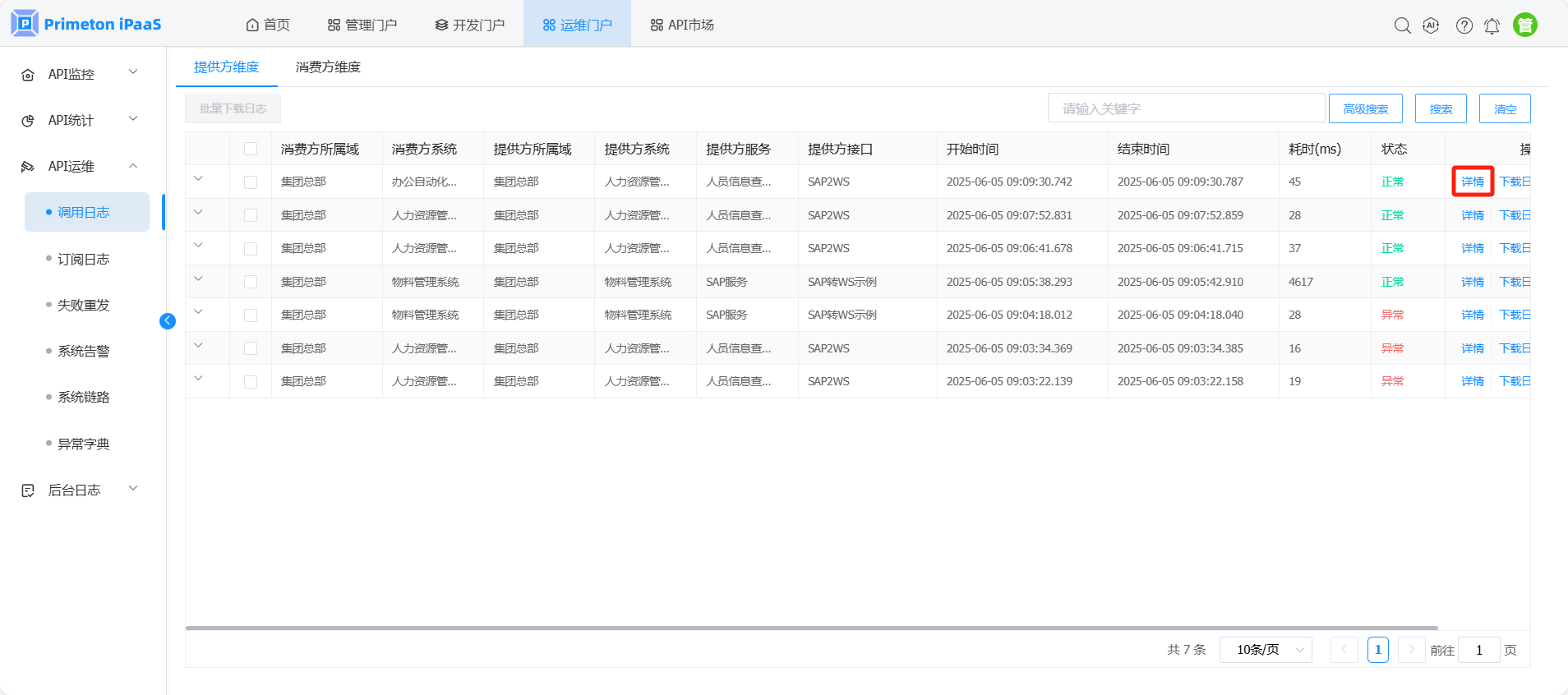
Task: Open the 10条/页 page size dropdown
Action: (1265, 650)
